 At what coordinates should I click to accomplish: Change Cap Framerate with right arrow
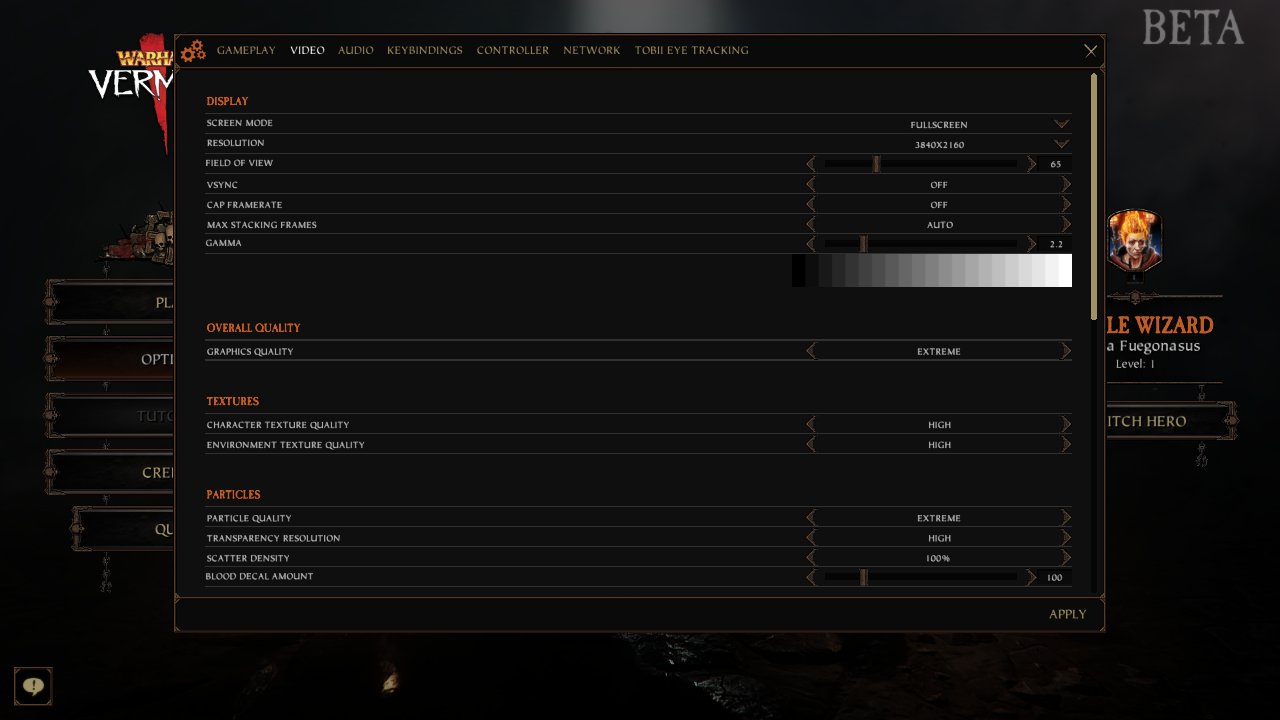tap(1066, 204)
